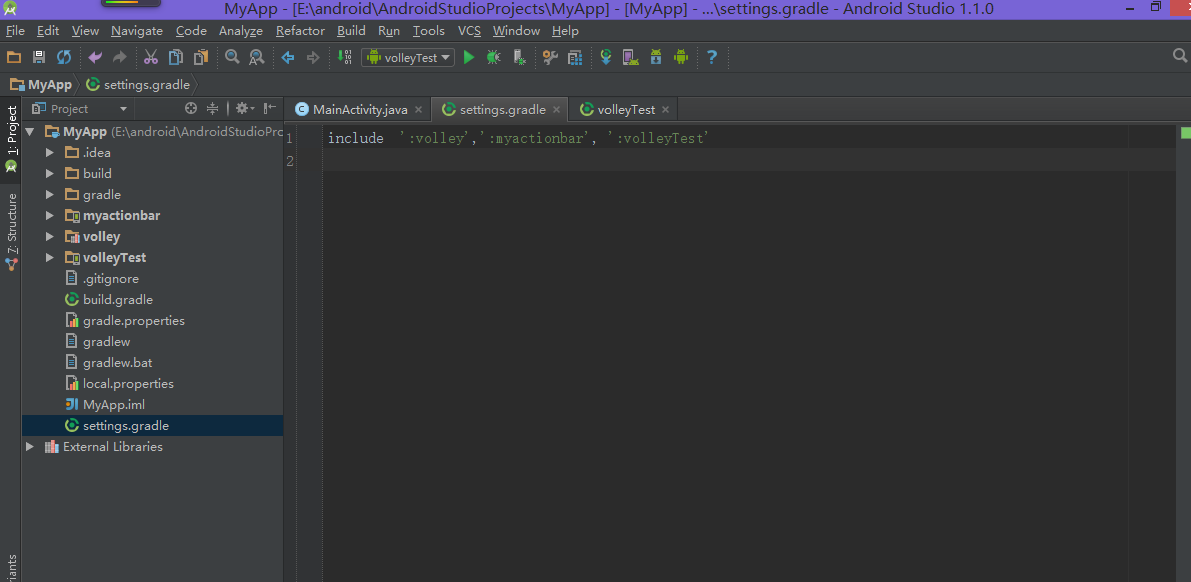The image size is (1191, 582).
Task: Click the Scroll from Source target icon
Action: coord(191,109)
